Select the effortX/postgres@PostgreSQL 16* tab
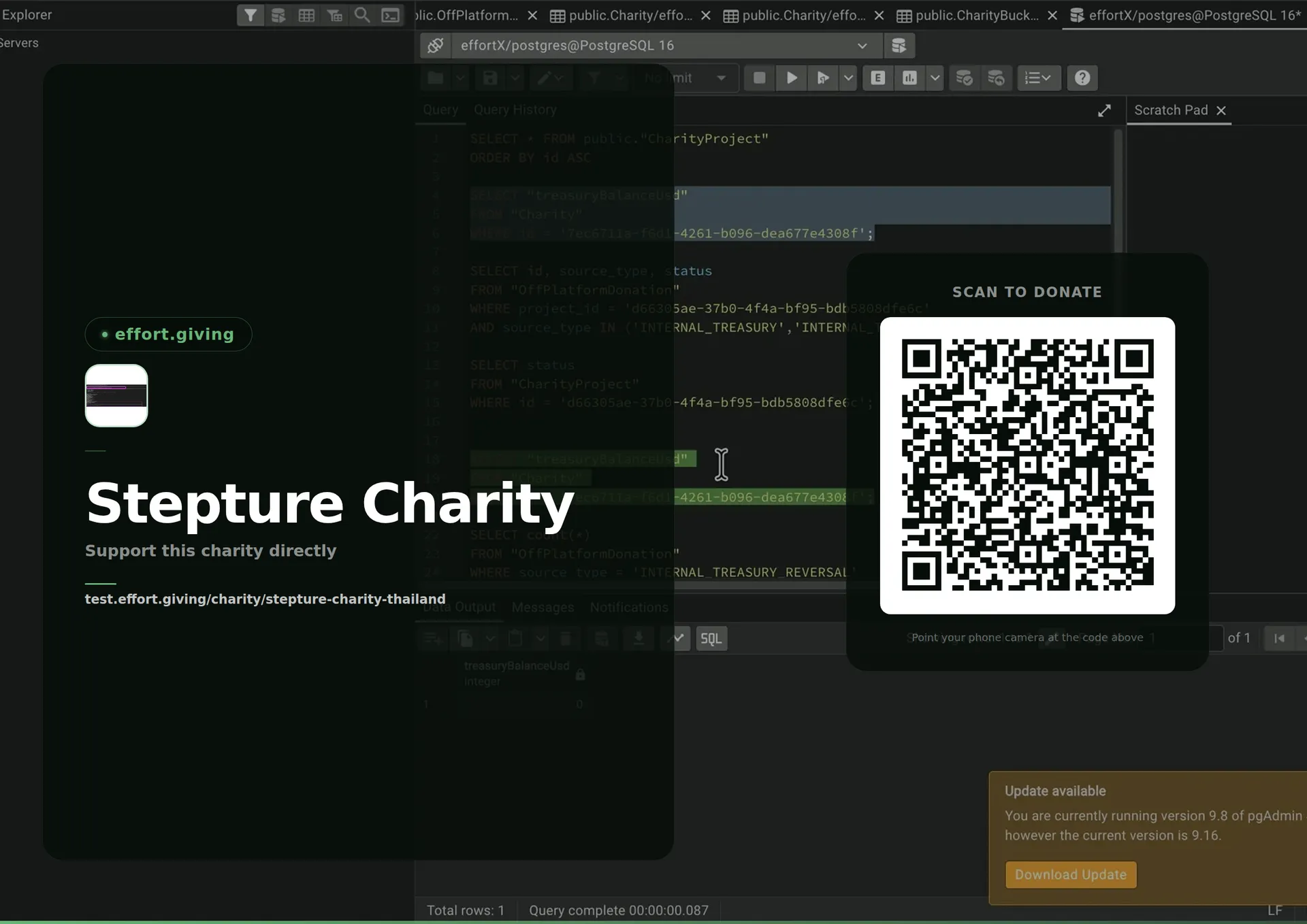 click(1186, 15)
